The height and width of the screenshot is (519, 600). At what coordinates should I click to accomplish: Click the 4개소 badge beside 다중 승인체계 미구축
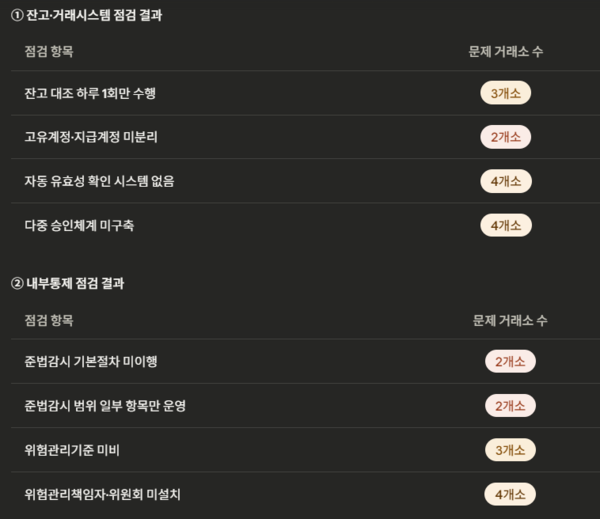[x=505, y=225]
